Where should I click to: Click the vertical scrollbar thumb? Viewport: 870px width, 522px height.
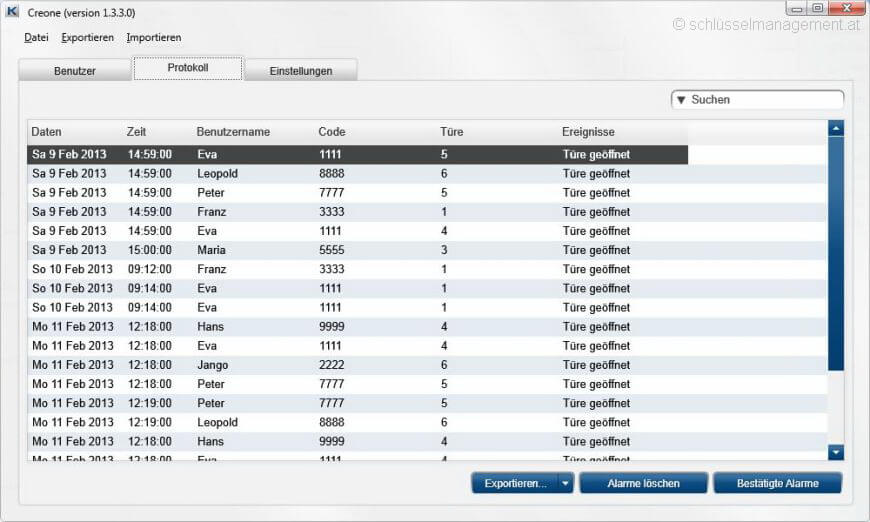[836, 250]
